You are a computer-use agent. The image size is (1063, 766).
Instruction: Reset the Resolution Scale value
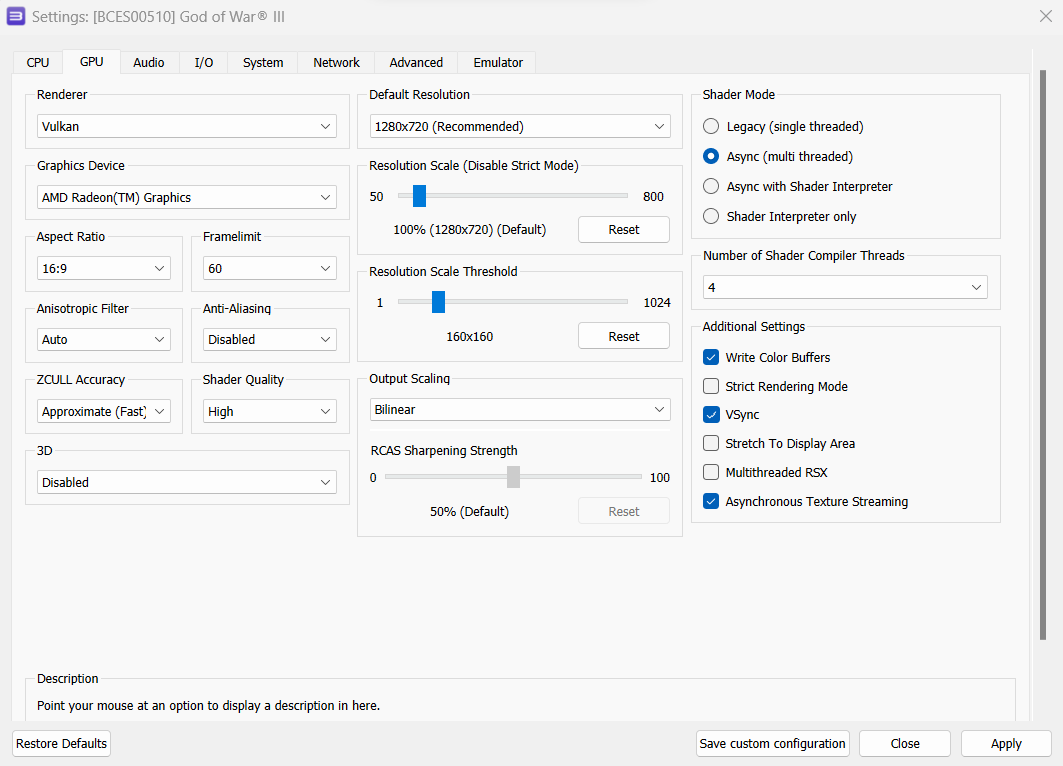(624, 229)
